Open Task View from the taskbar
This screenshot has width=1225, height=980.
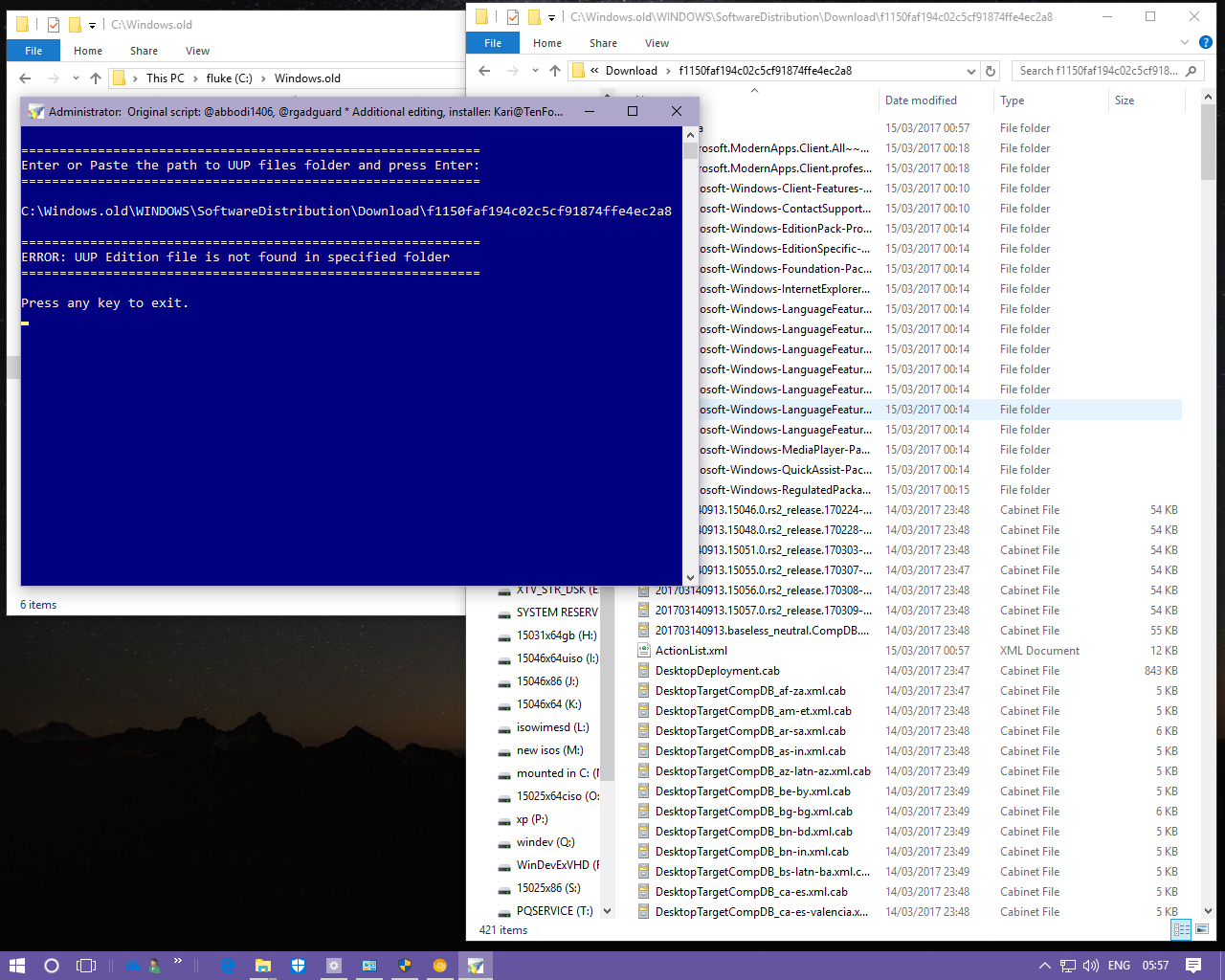coord(86,966)
